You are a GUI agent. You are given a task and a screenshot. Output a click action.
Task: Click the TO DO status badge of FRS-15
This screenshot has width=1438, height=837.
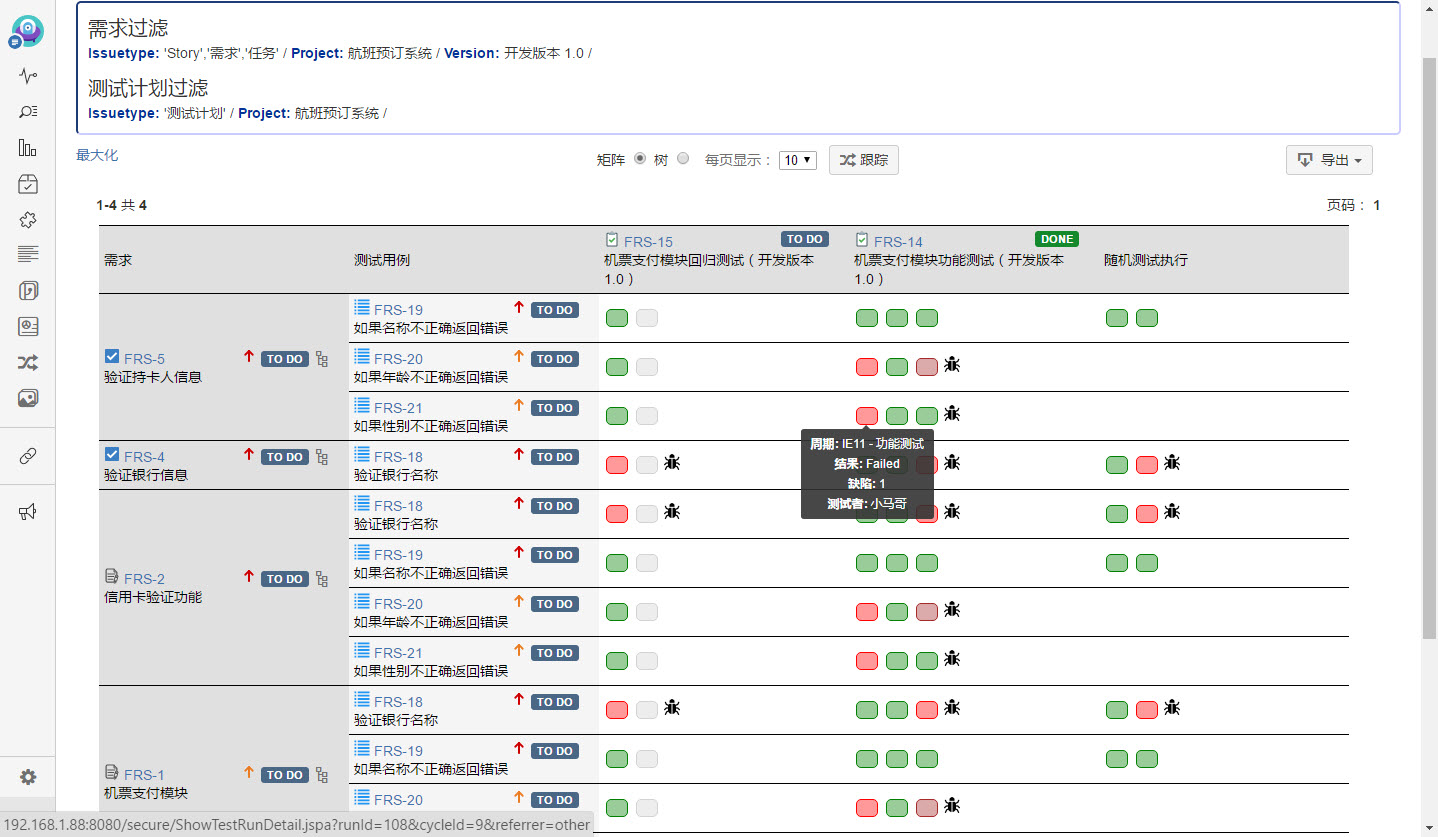[x=805, y=239]
